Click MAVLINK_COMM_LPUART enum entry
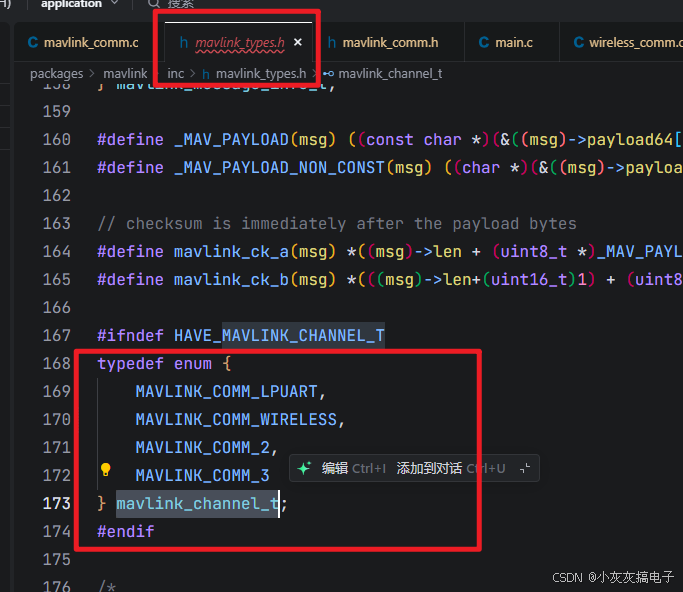The width and height of the screenshot is (683, 592). point(226,392)
